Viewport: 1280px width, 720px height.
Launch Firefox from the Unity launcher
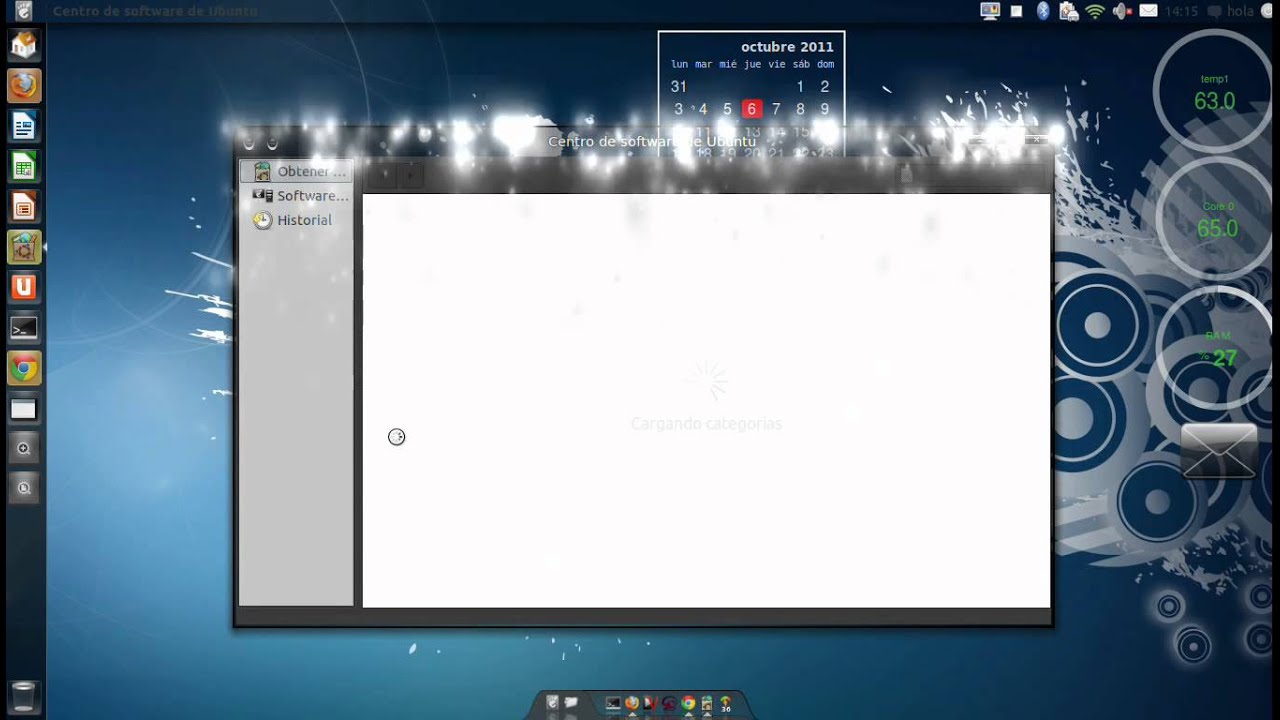[24, 86]
